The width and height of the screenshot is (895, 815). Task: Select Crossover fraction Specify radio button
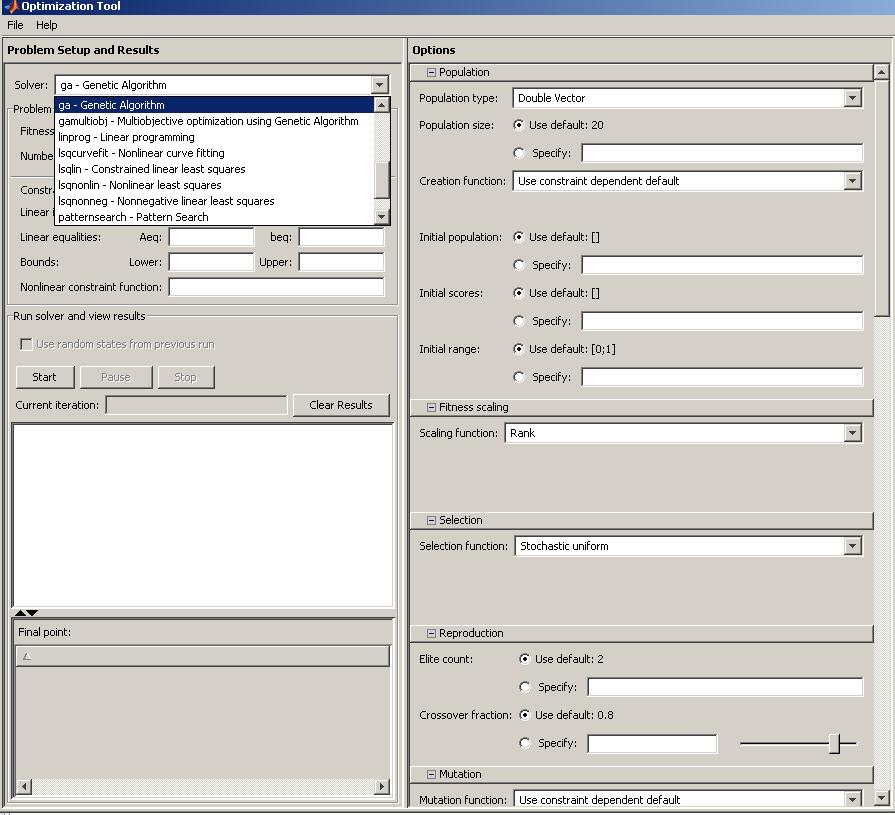click(525, 743)
